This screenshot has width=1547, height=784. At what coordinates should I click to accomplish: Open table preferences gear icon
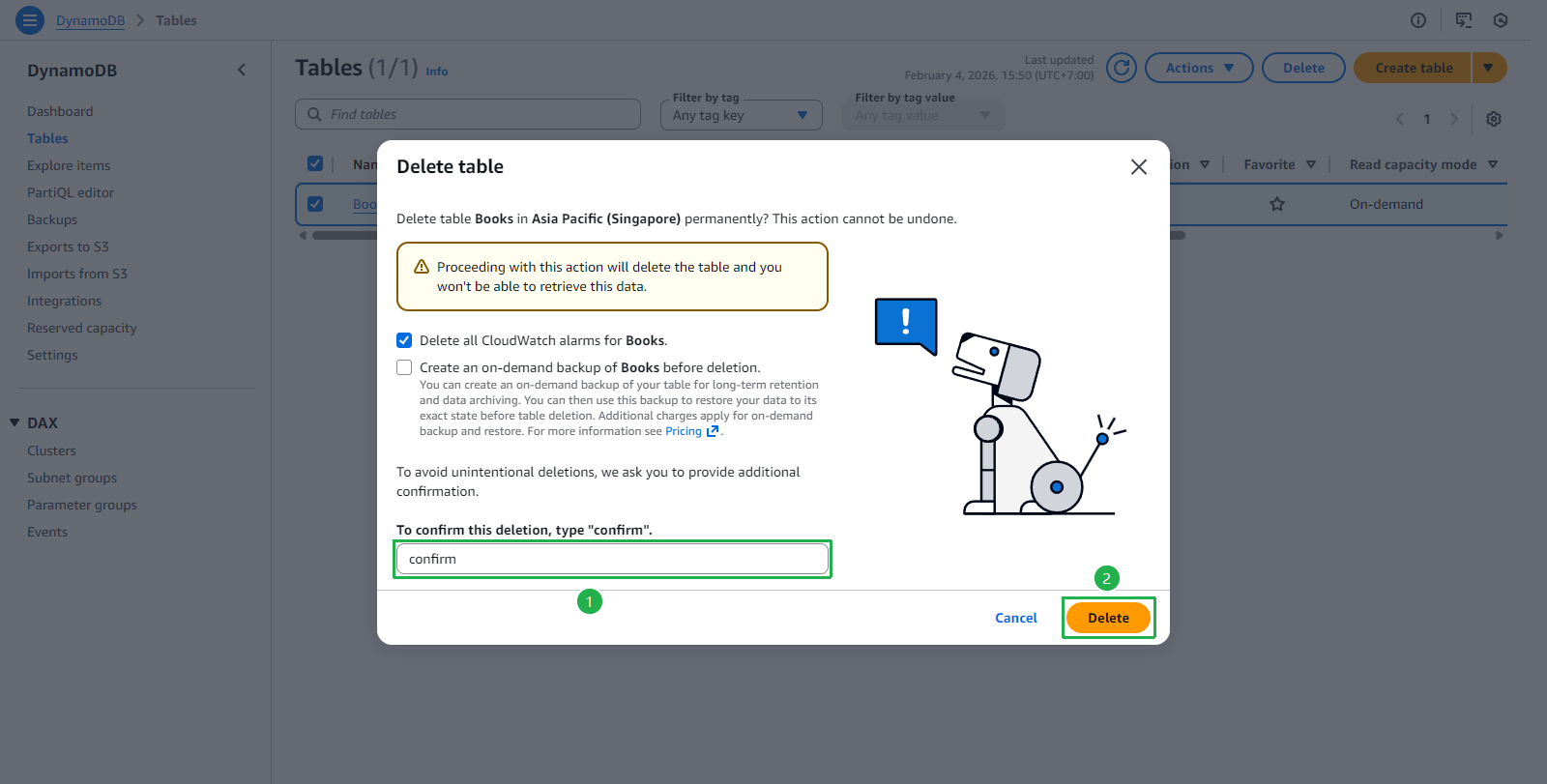(1494, 119)
